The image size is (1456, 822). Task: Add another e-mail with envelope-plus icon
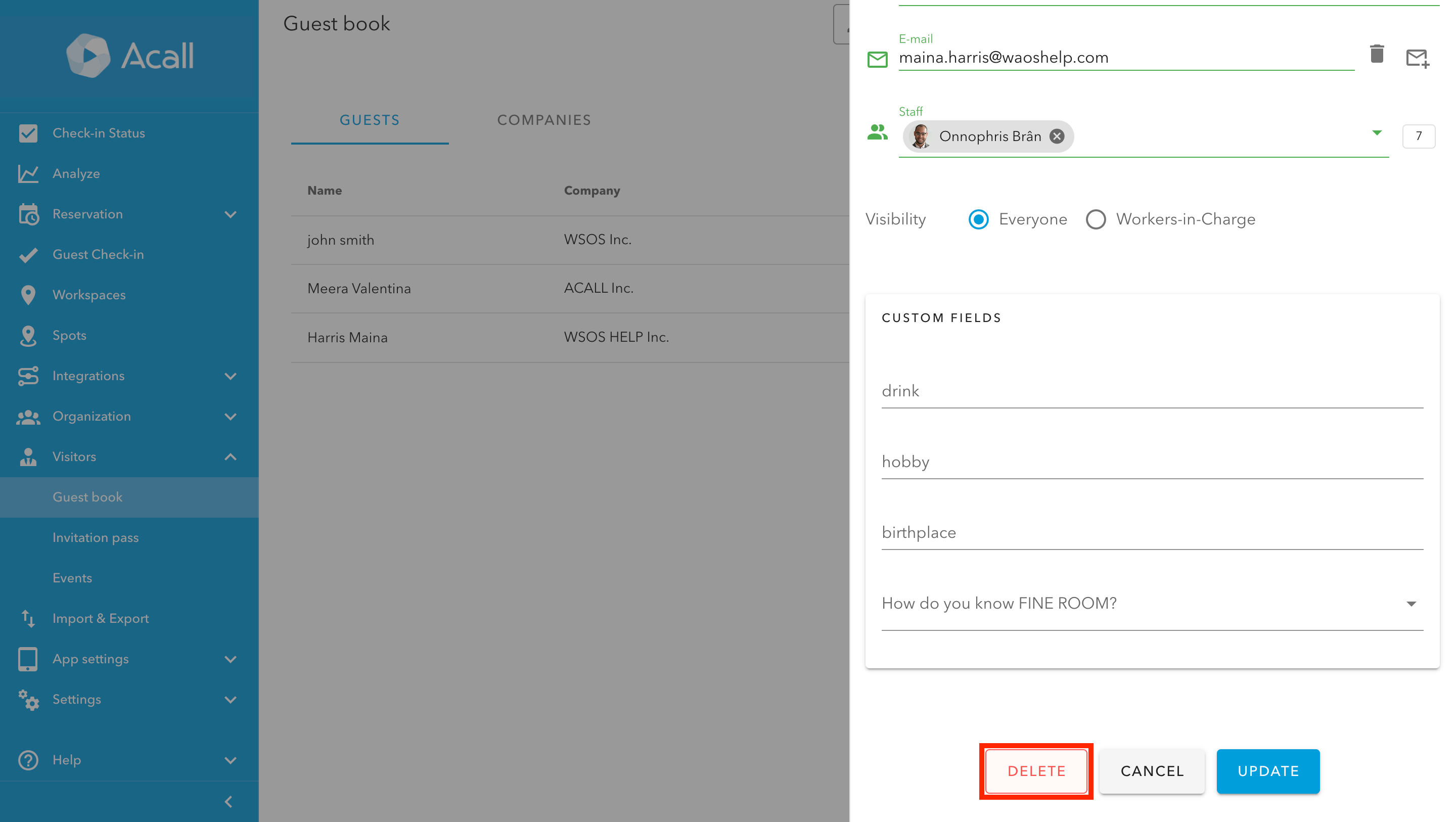pyautogui.click(x=1418, y=58)
